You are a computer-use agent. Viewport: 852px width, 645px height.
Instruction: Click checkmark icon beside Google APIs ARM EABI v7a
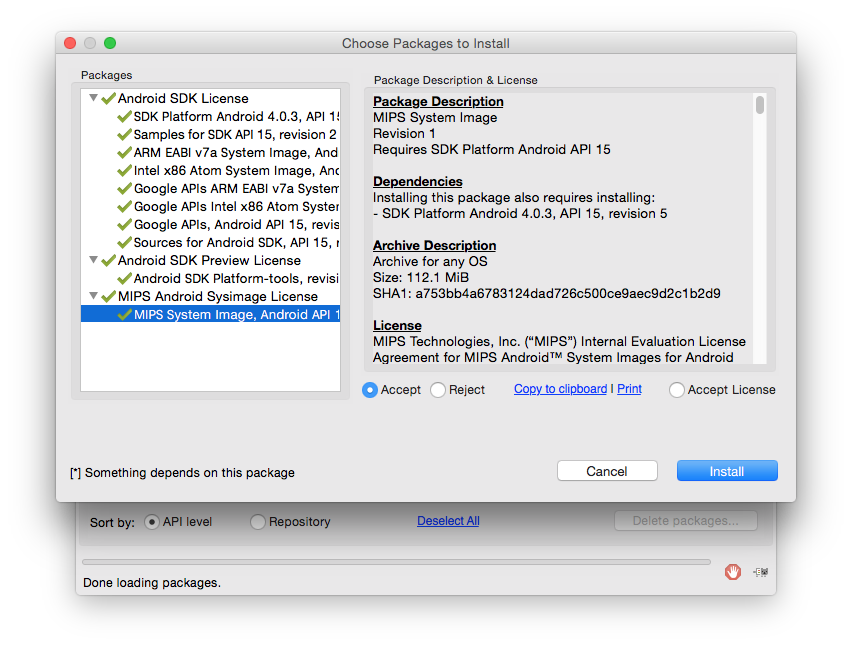(x=124, y=189)
